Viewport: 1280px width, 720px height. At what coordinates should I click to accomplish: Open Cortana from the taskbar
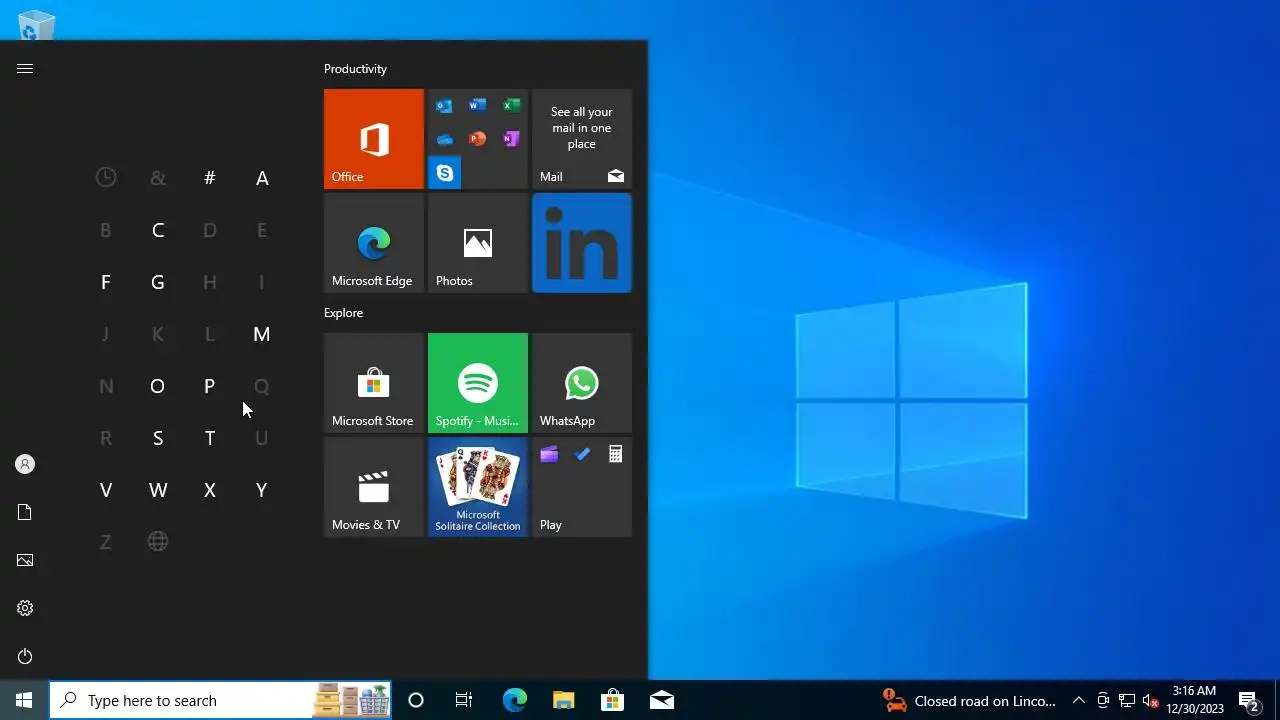pyautogui.click(x=416, y=700)
